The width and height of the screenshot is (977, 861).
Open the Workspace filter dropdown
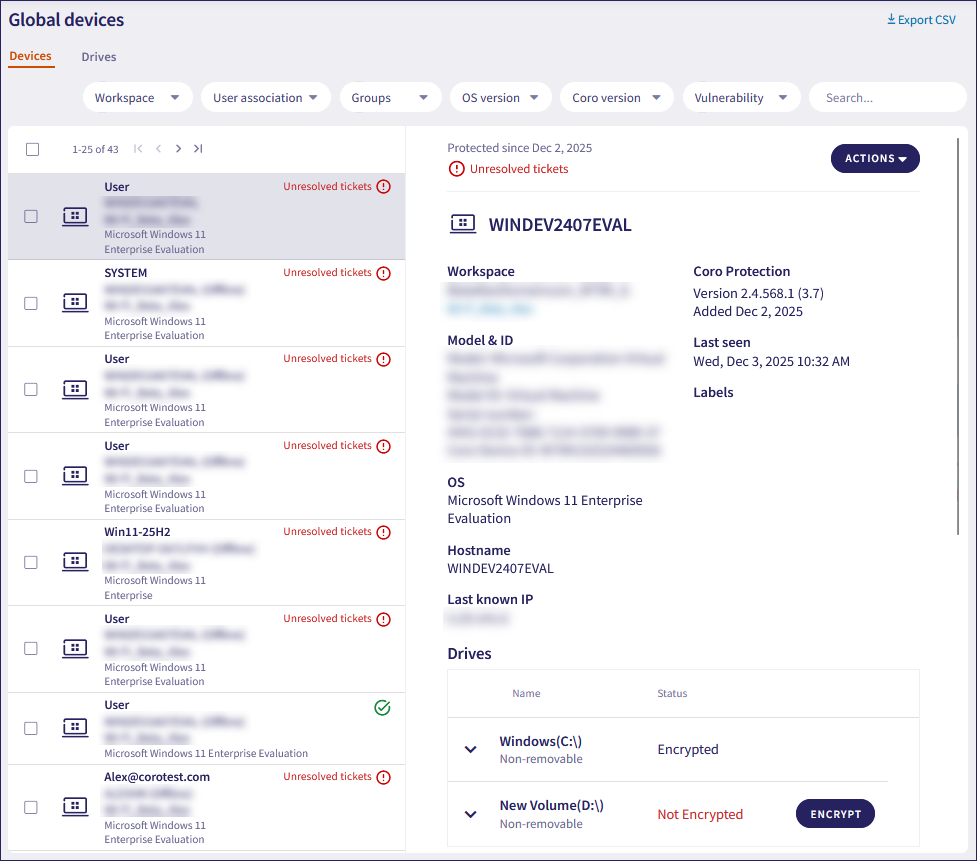[x=137, y=98]
